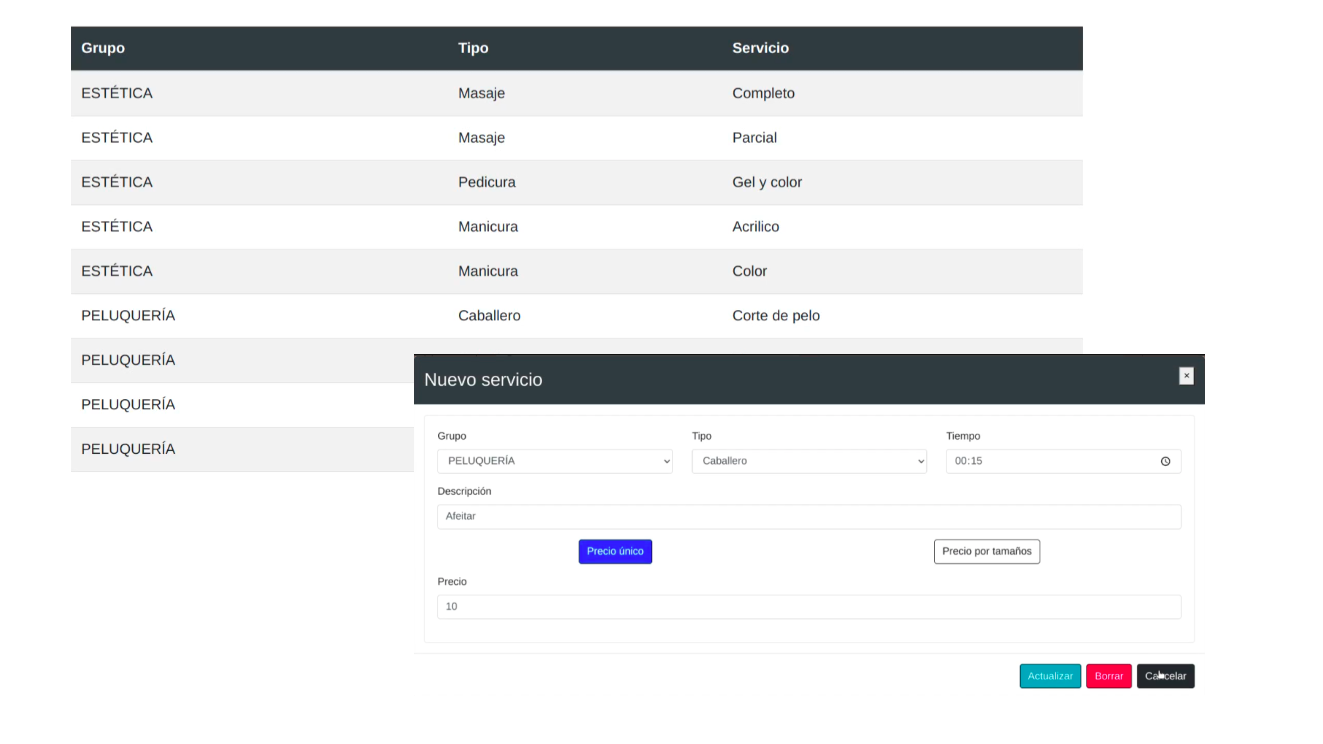Open the clock picker in Tiempo field

coord(1165,462)
